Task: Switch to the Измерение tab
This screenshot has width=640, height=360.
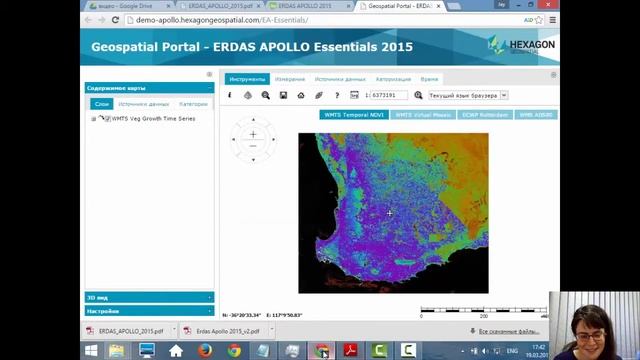Action: click(290, 79)
